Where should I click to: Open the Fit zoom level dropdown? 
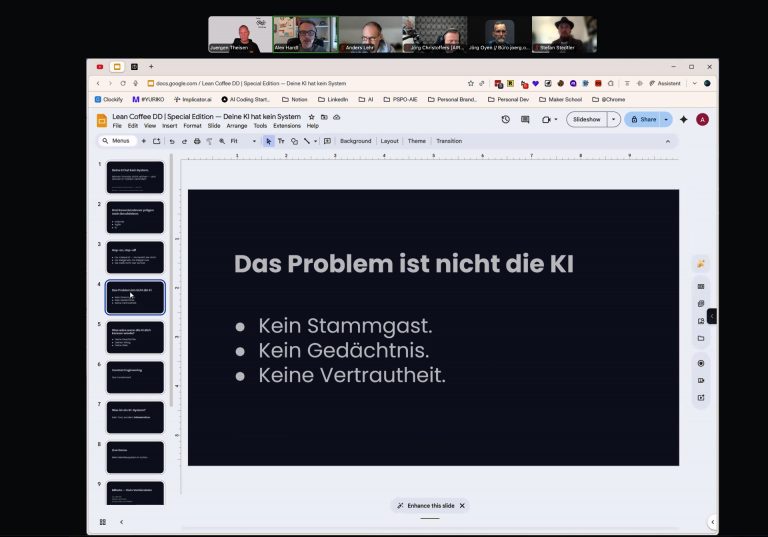click(x=243, y=141)
